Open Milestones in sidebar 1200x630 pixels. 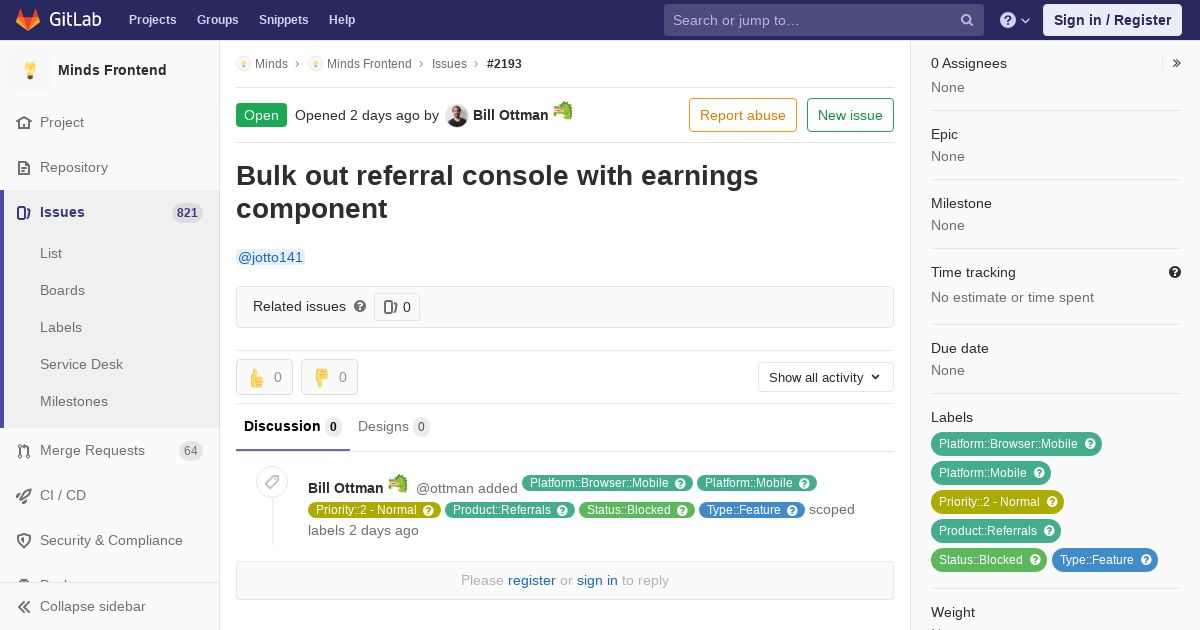click(74, 401)
